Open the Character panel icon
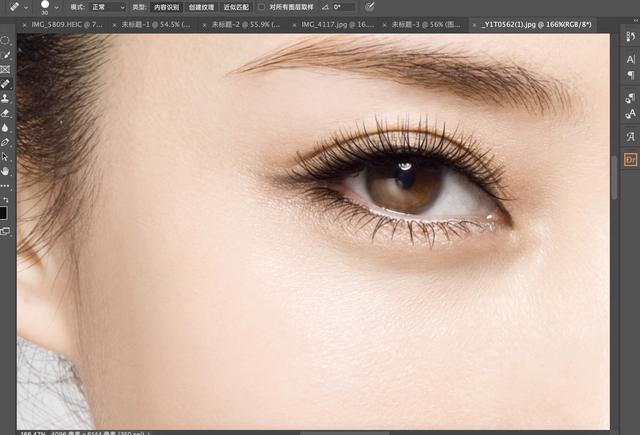Image resolution: width=640 pixels, height=435 pixels. [631, 60]
